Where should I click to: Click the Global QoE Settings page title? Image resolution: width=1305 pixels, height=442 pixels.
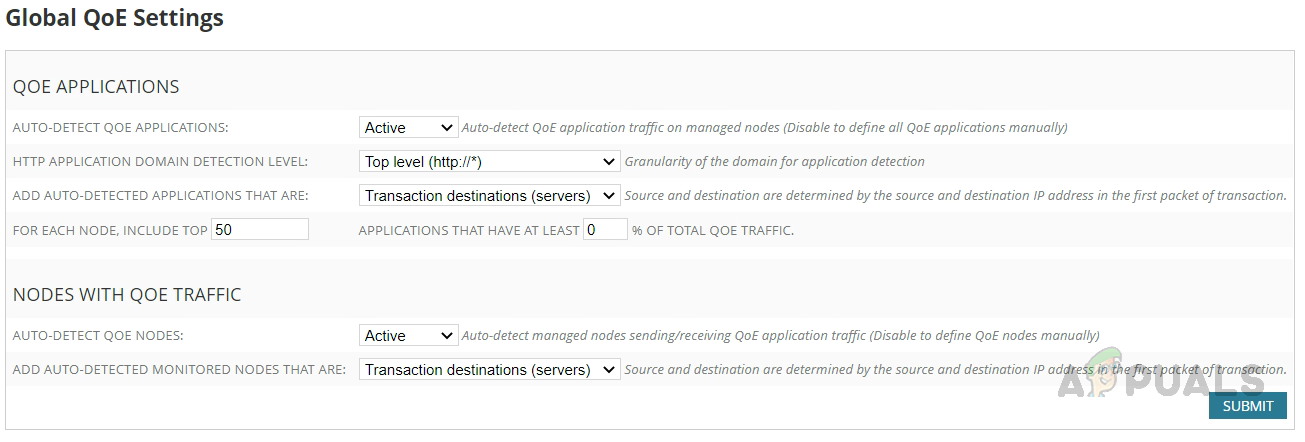click(114, 18)
